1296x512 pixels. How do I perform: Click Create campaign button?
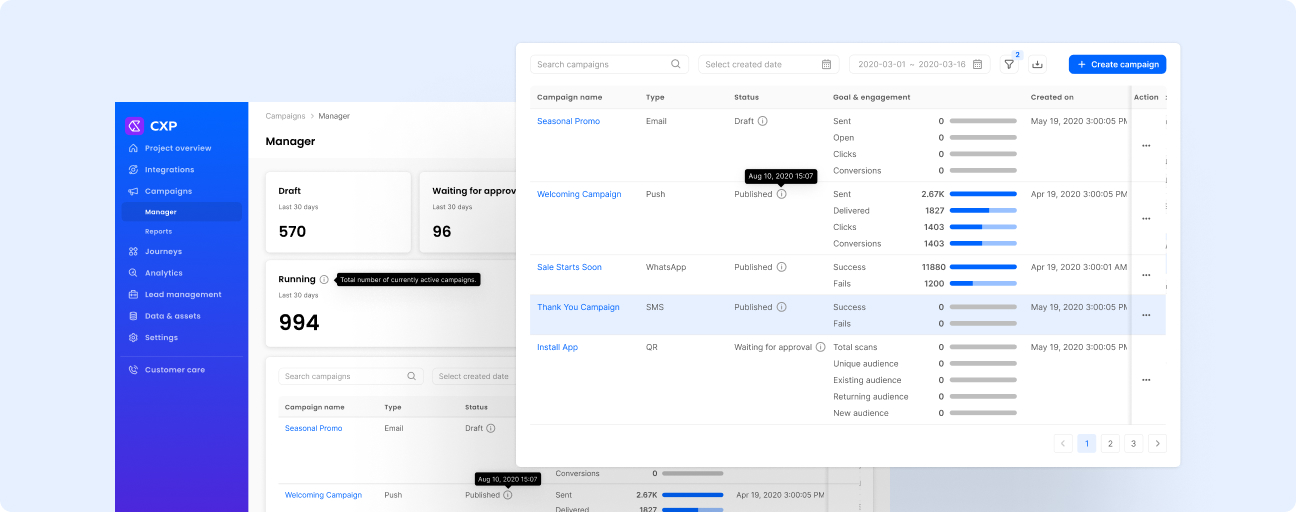click(x=1117, y=64)
